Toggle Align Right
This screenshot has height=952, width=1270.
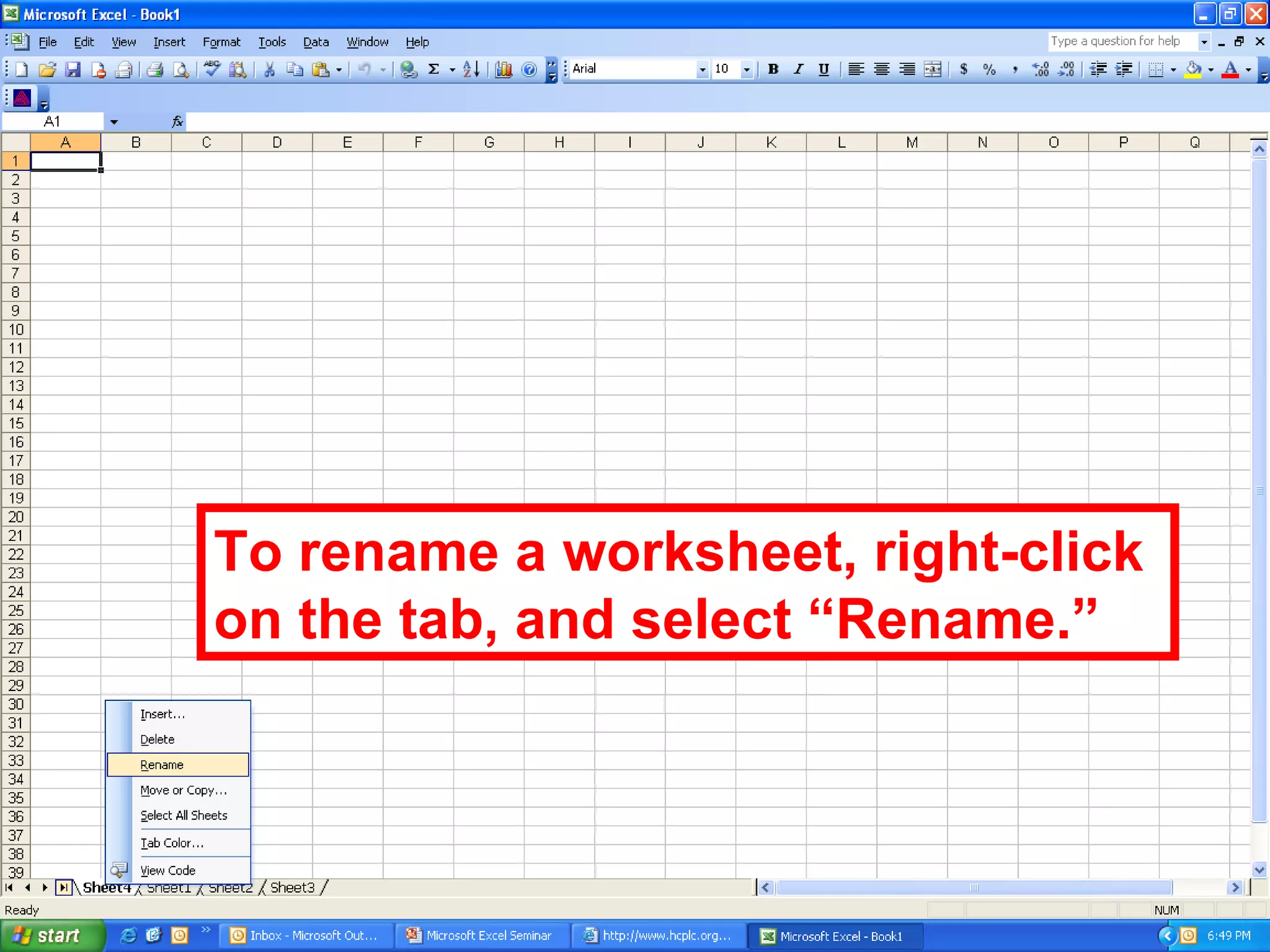coord(907,69)
